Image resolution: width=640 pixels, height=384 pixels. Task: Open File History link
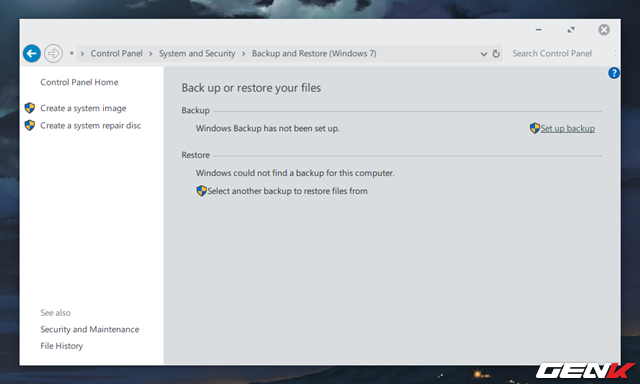62,346
